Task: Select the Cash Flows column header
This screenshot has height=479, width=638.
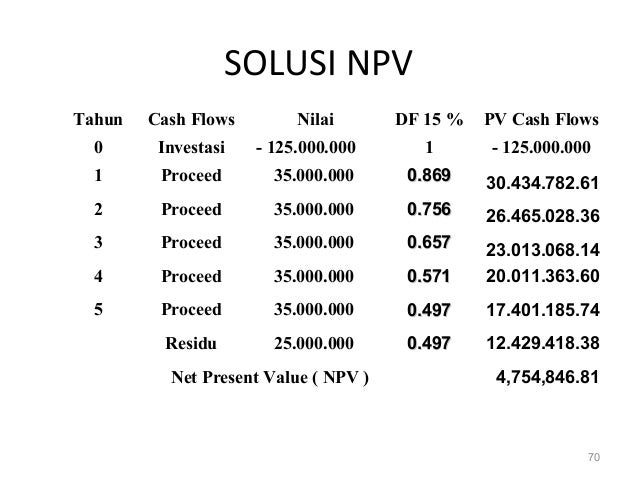Action: 191,119
